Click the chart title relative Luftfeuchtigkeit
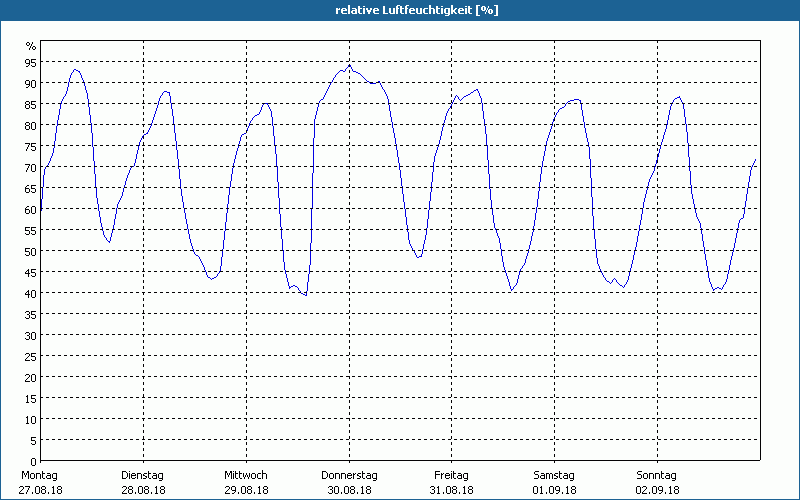 (x=416, y=10)
